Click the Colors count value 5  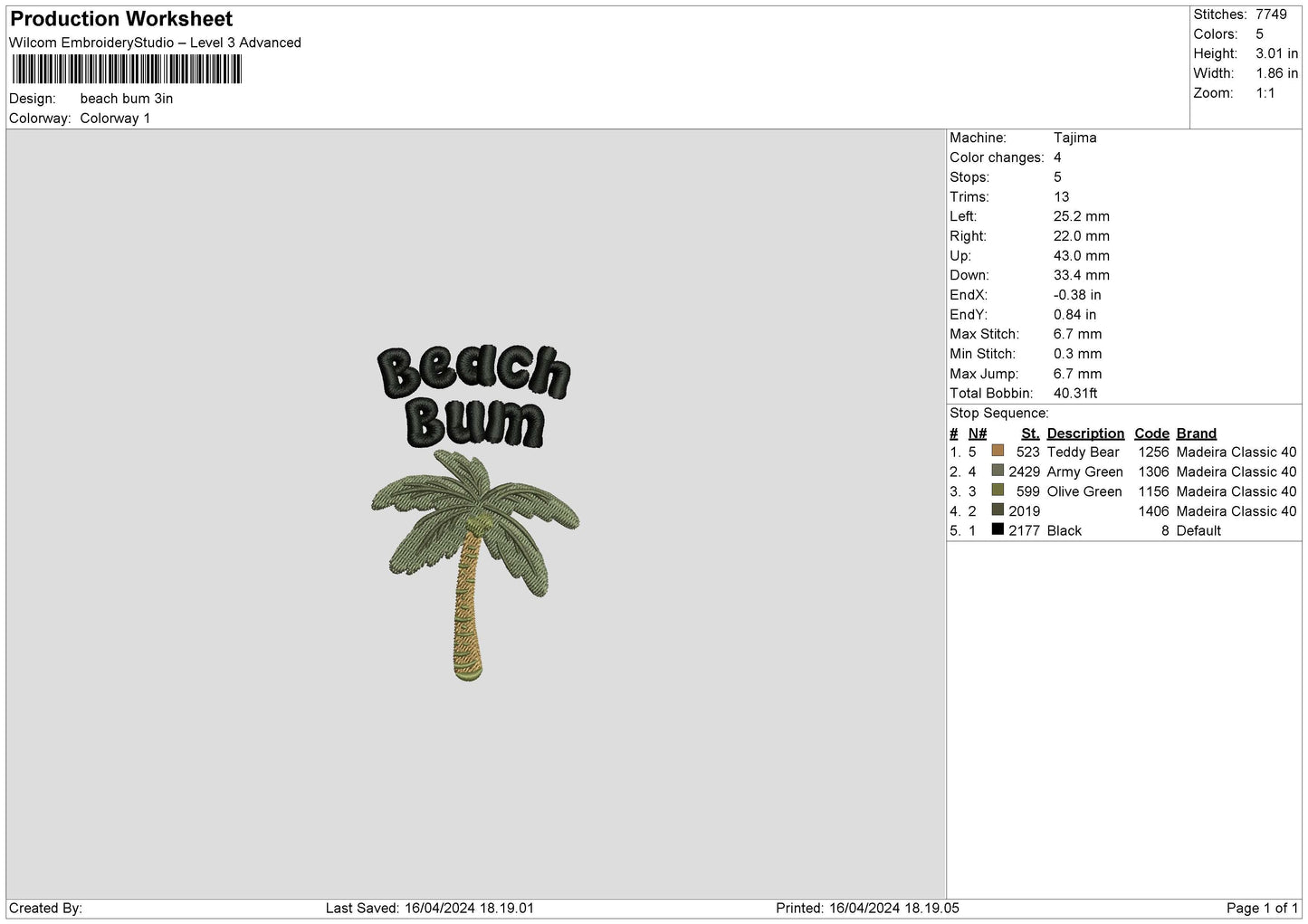click(x=1260, y=34)
